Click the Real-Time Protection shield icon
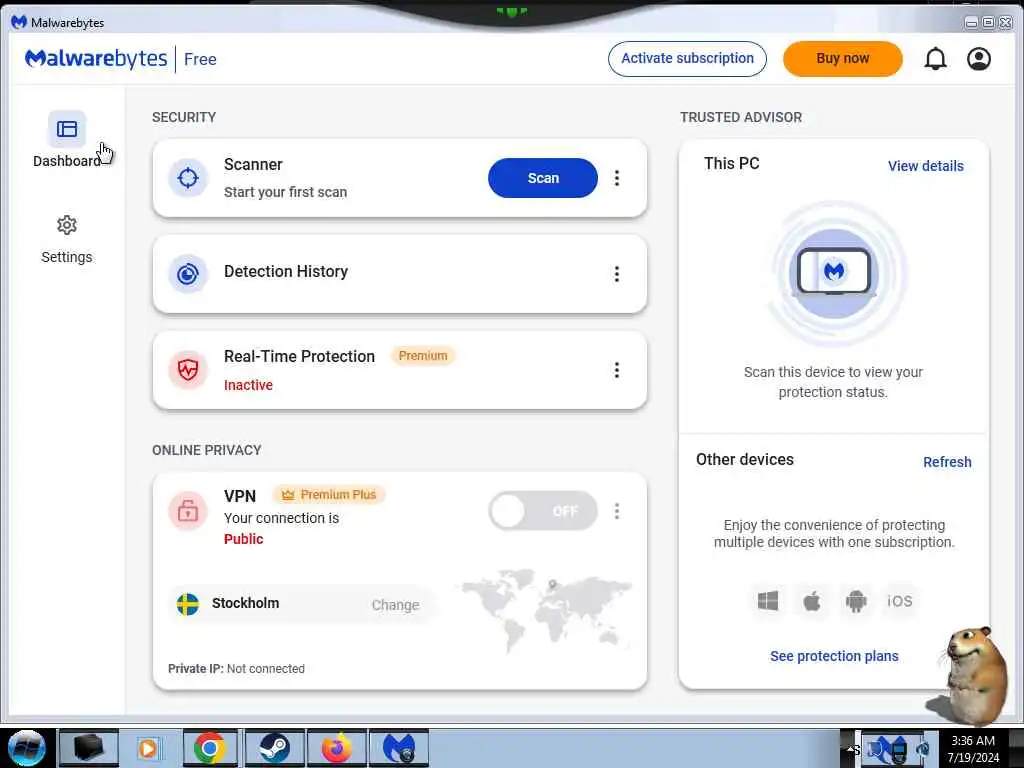This screenshot has width=1024, height=768. [187, 370]
